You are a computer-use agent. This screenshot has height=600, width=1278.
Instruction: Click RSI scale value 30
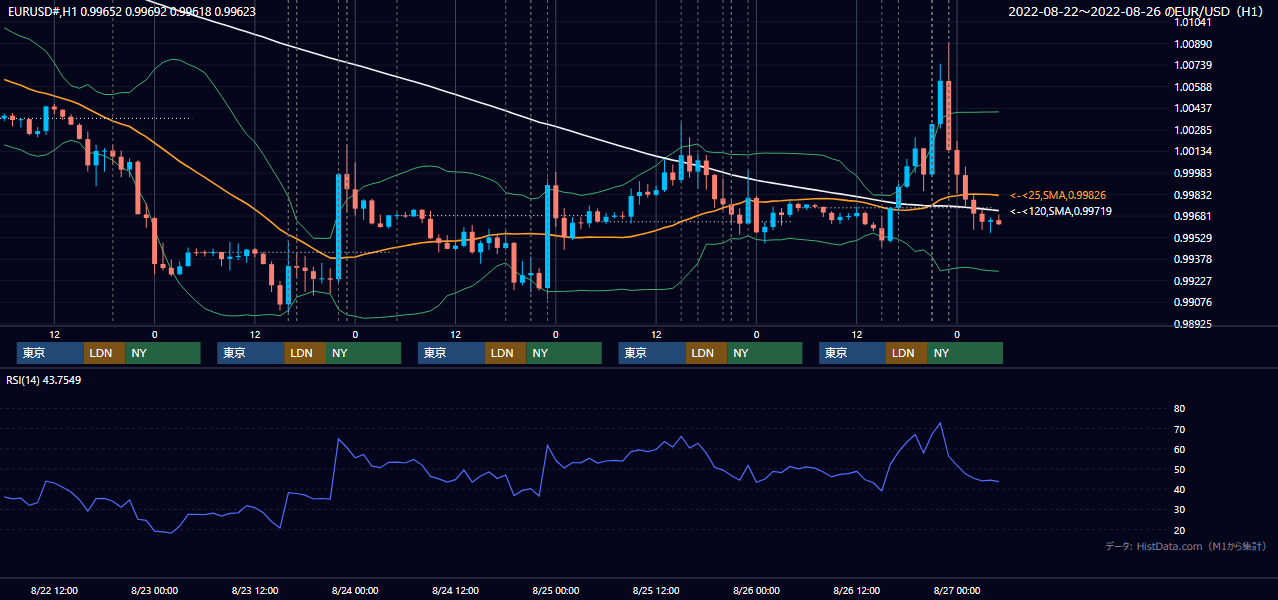tap(1179, 510)
